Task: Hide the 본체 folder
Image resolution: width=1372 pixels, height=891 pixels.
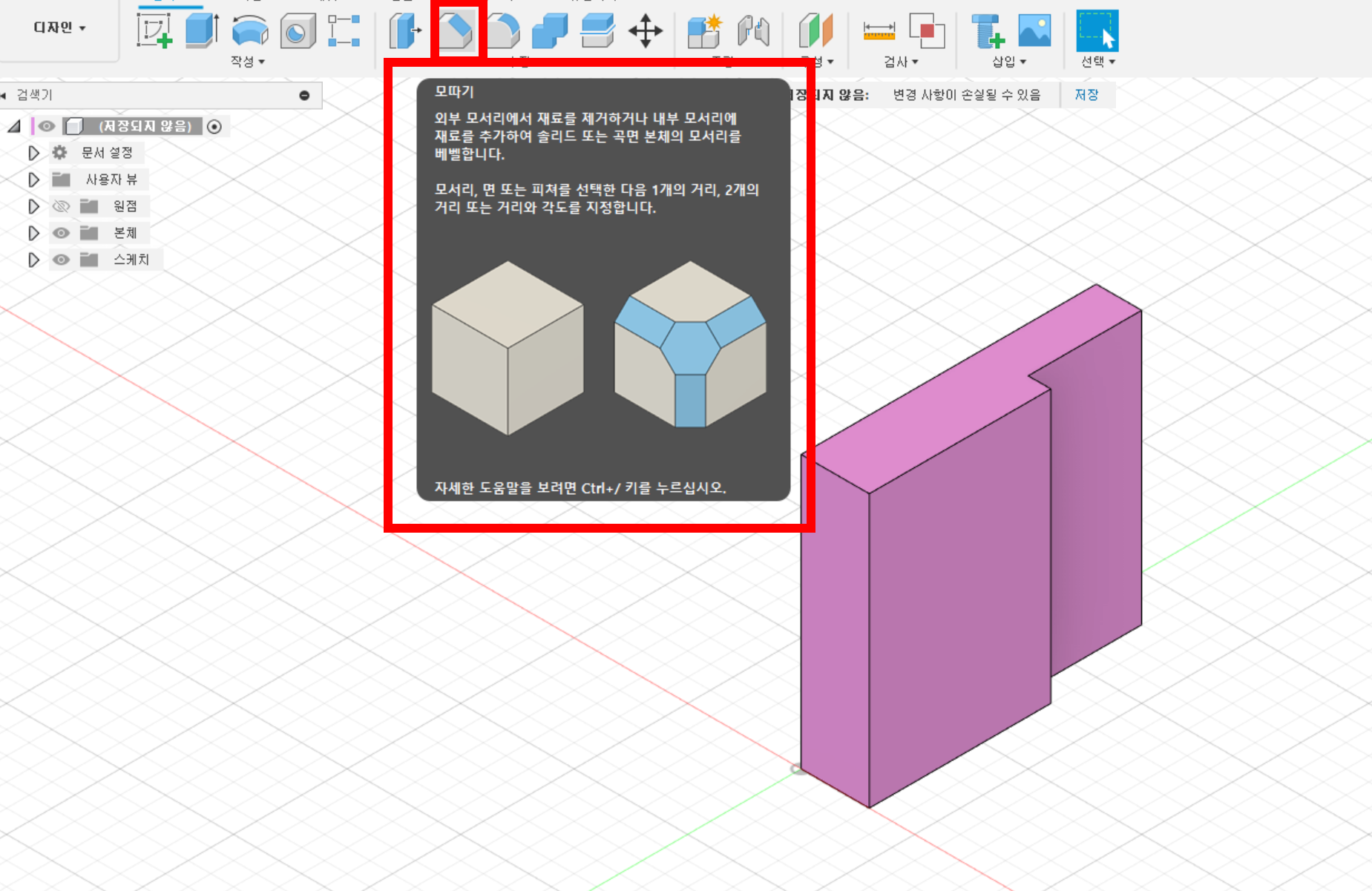Action: tap(61, 233)
